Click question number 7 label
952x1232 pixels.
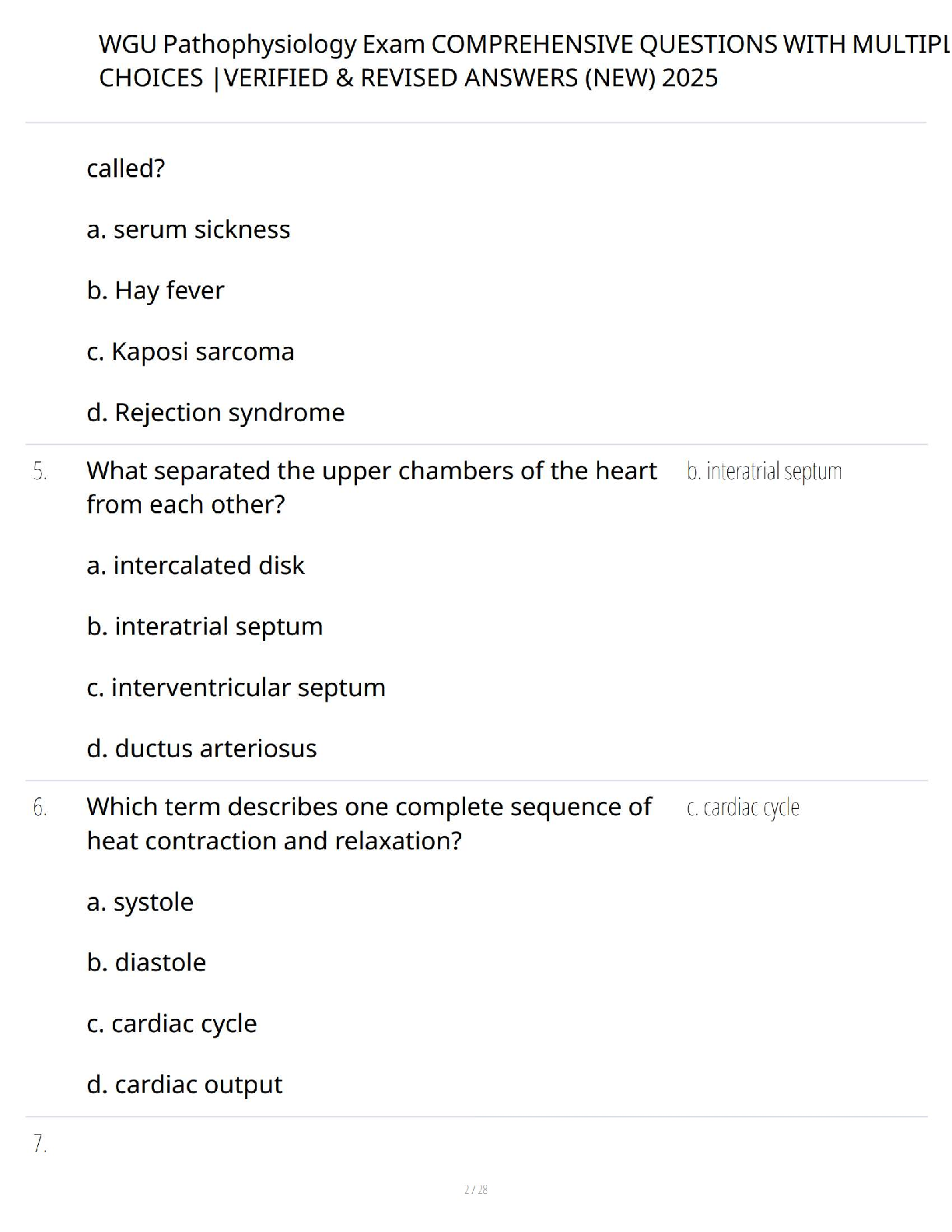pyautogui.click(x=40, y=1143)
